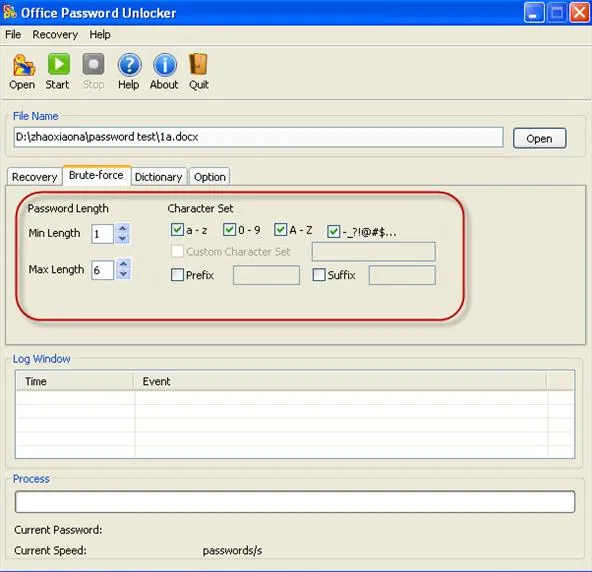
Task: Check the Custom Character Set checkbox
Action: tap(177, 251)
